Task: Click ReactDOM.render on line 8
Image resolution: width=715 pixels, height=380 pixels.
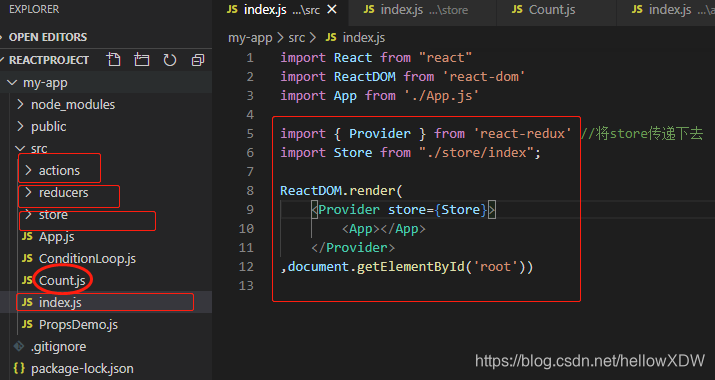Action: (x=338, y=190)
